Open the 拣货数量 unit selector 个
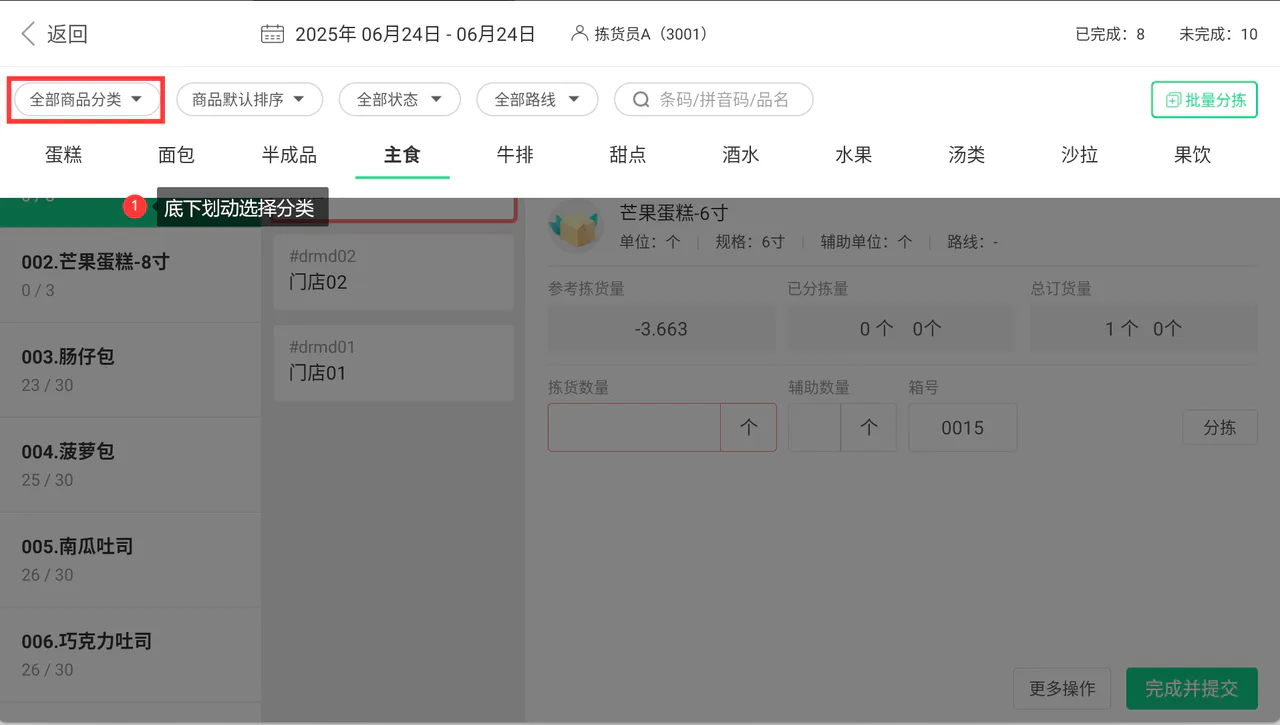1280x725 pixels. pos(749,428)
